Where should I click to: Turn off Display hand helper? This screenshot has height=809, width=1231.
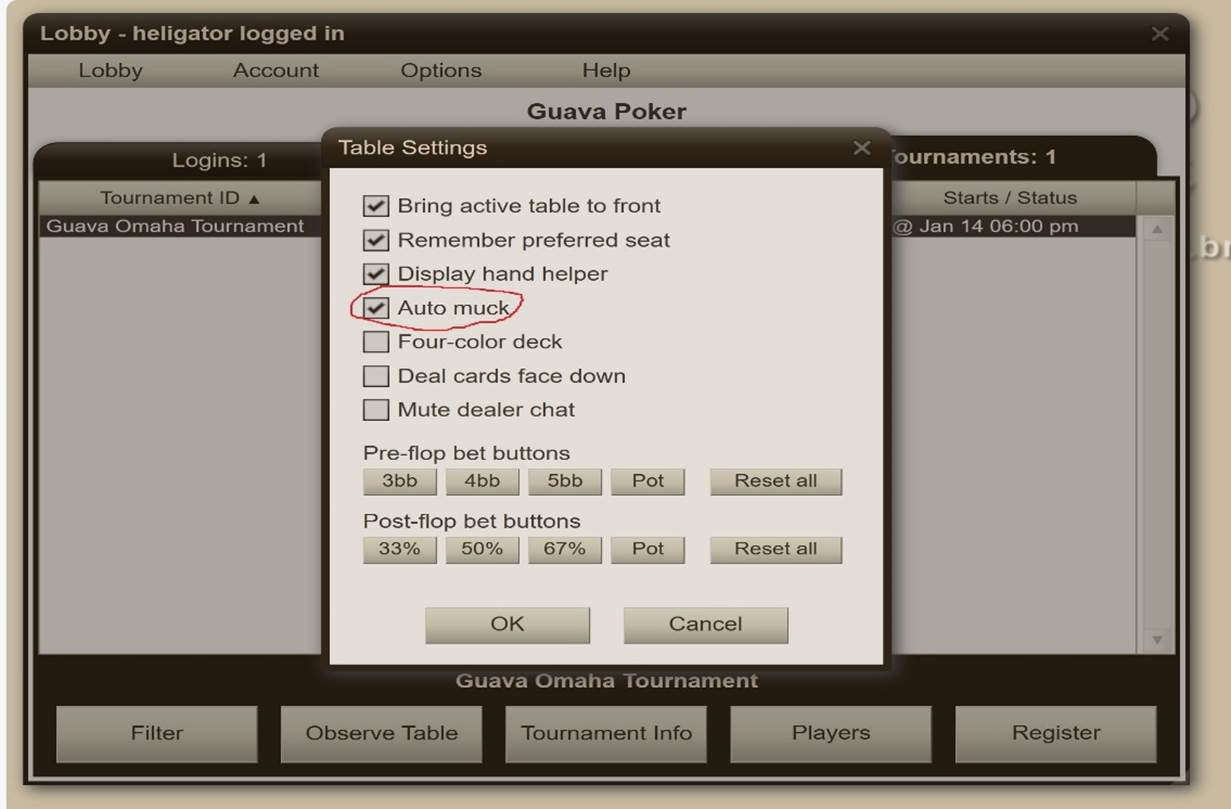tap(375, 273)
